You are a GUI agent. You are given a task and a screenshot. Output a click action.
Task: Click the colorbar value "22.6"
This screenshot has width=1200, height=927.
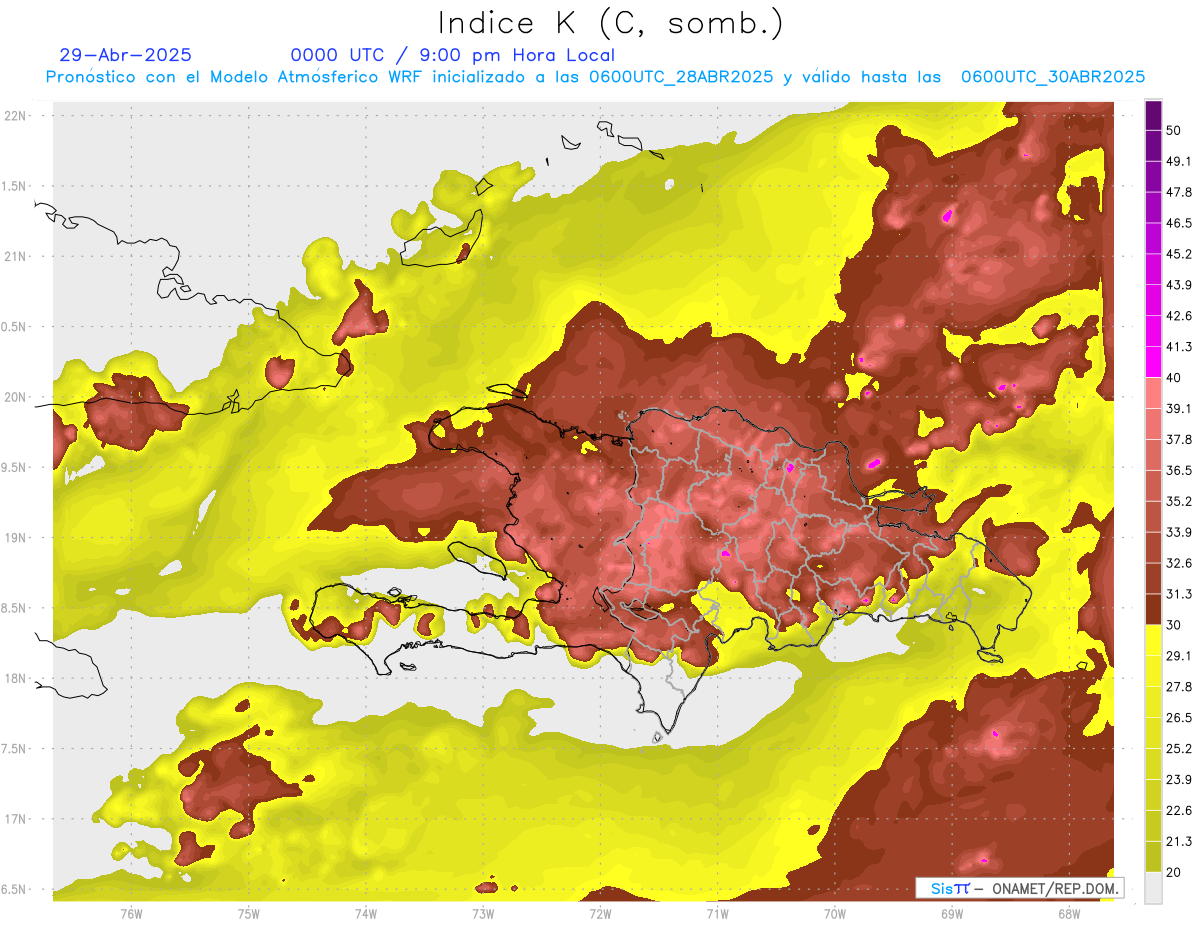coord(1178,810)
